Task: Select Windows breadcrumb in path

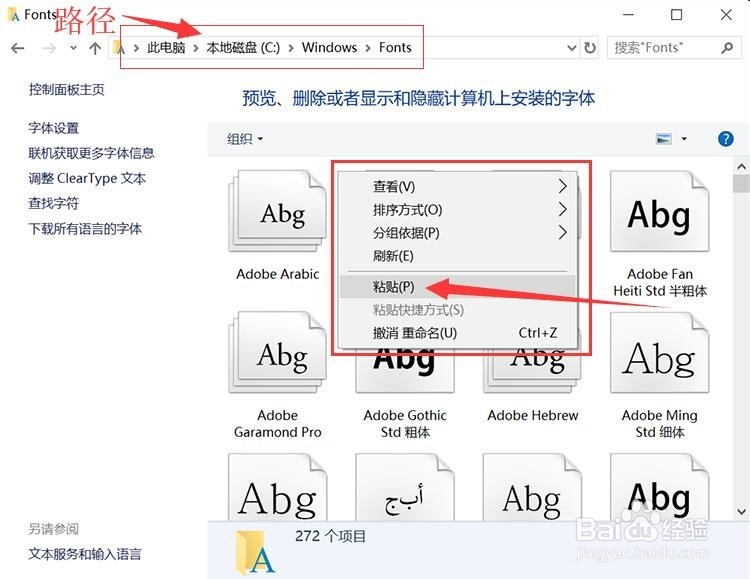Action: click(x=329, y=47)
